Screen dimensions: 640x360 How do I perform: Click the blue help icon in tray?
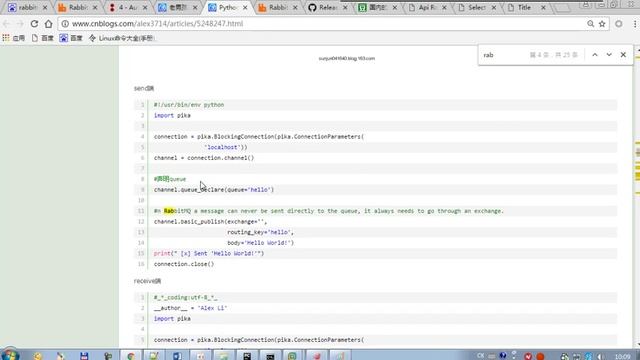[503, 356]
